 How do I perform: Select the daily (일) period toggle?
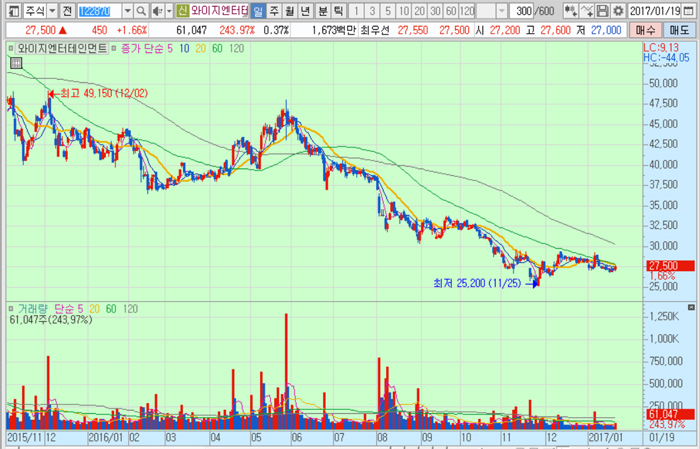point(258,10)
